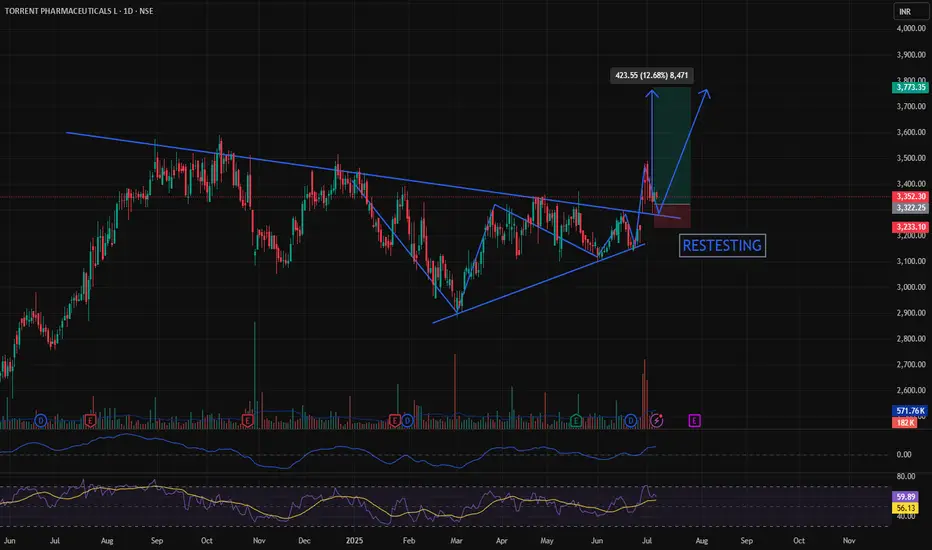Select the red stop-loss zone of the long position

672,216
